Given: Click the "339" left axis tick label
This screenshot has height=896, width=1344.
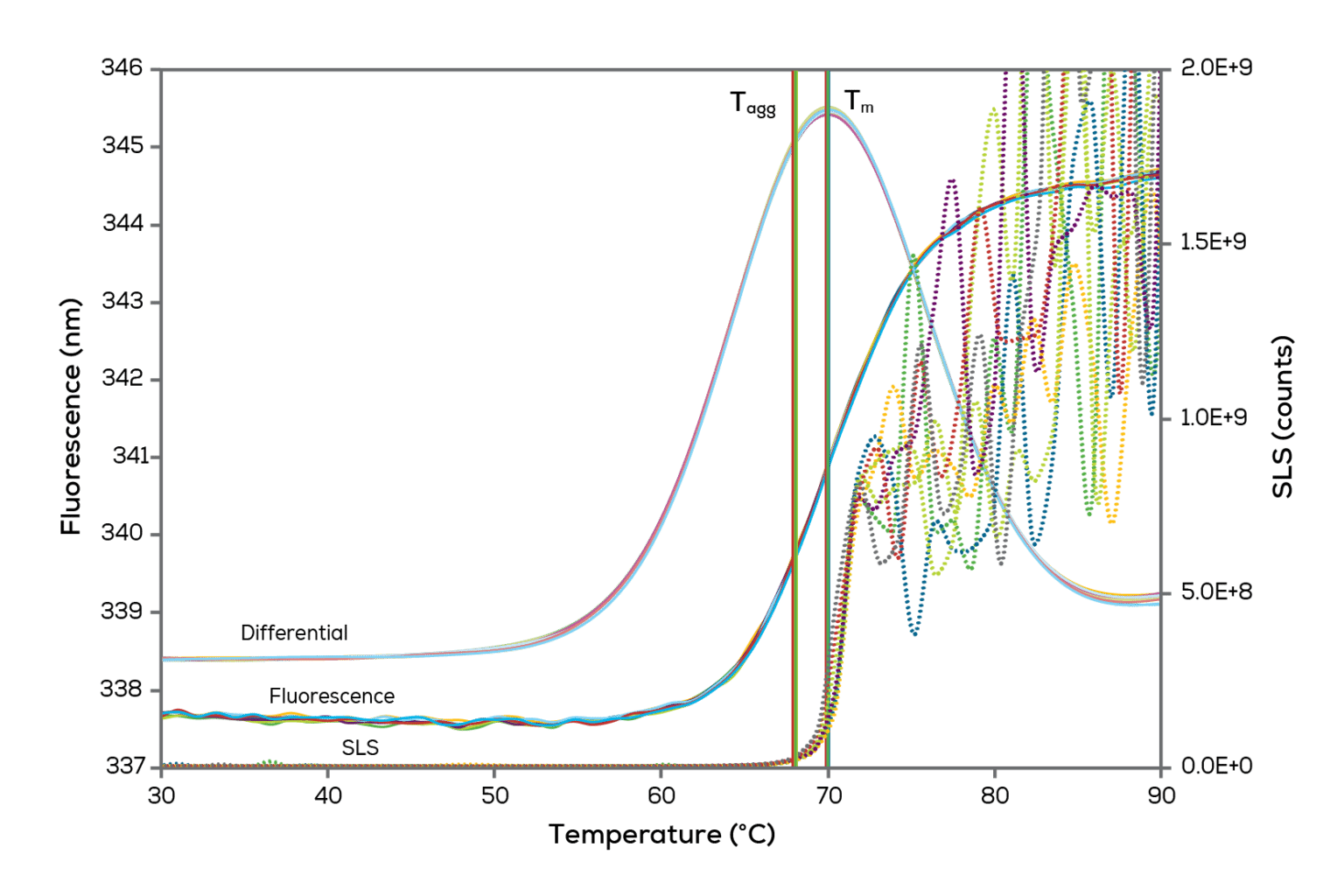Looking at the screenshot, I should pyautogui.click(x=122, y=612).
